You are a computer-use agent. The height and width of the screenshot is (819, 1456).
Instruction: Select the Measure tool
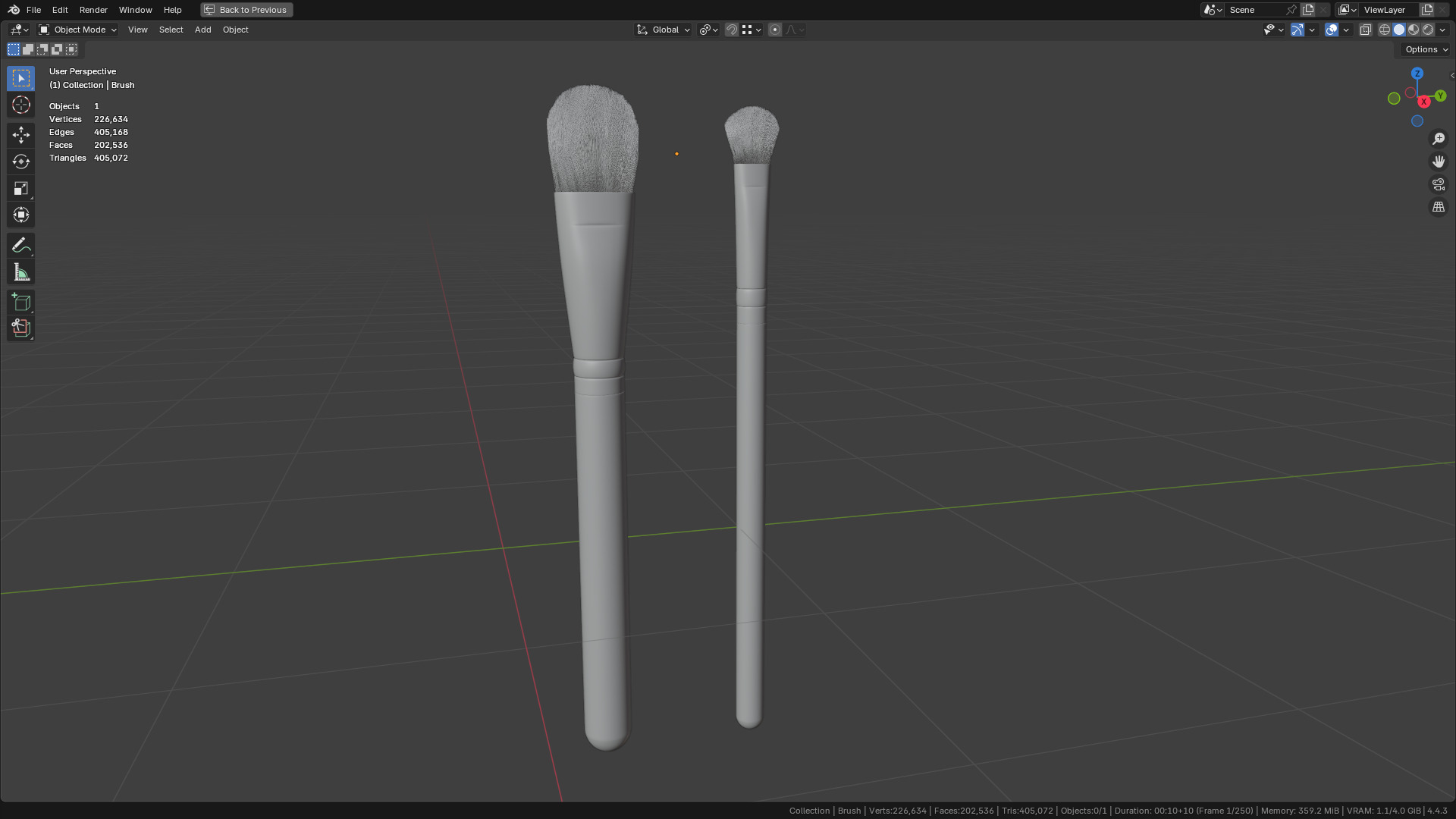[x=20, y=271]
